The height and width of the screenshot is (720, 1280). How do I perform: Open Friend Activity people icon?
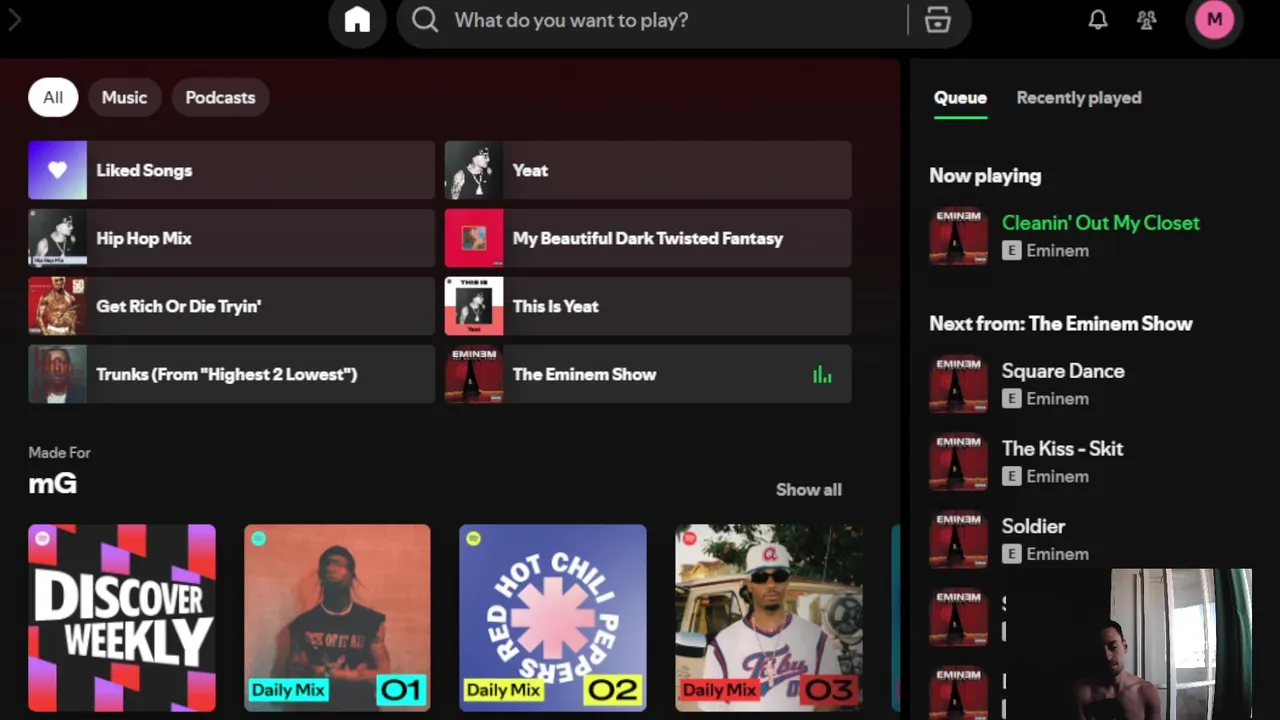click(1147, 20)
